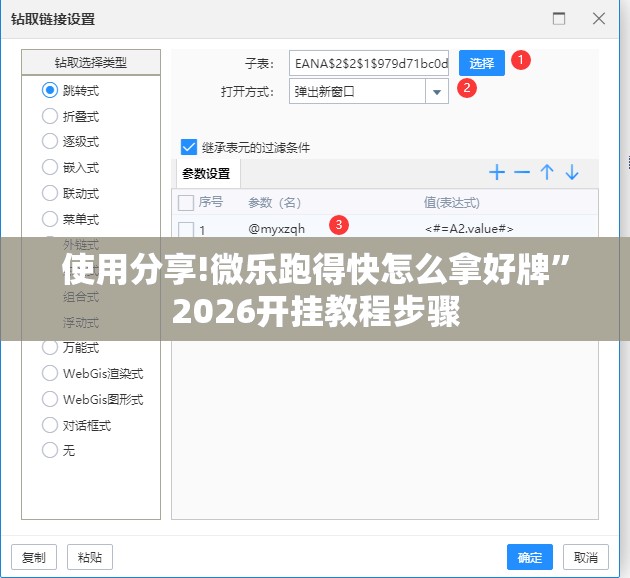Move parameter down with down arrow icon

[x=572, y=173]
